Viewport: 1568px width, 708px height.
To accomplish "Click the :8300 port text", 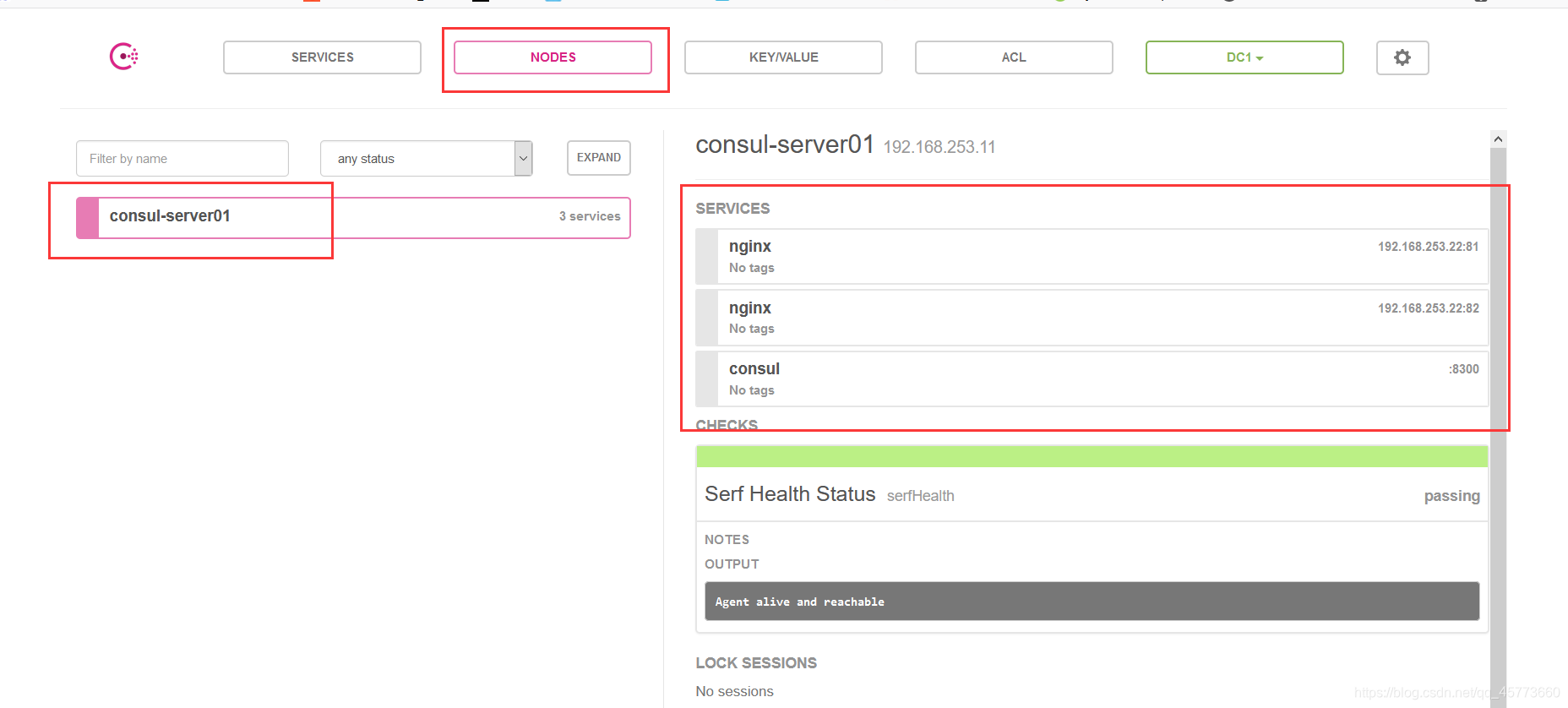I will [1463, 369].
